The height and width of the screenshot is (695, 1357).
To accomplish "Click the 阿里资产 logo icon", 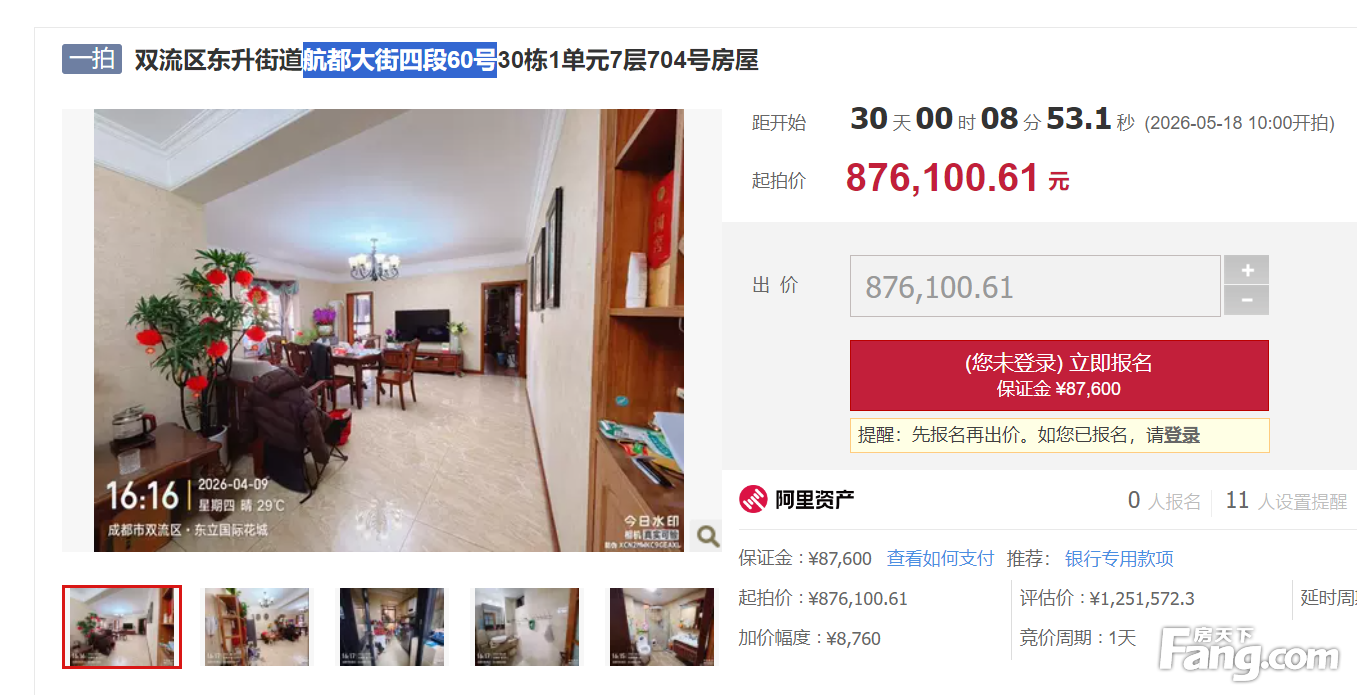I will (x=753, y=499).
